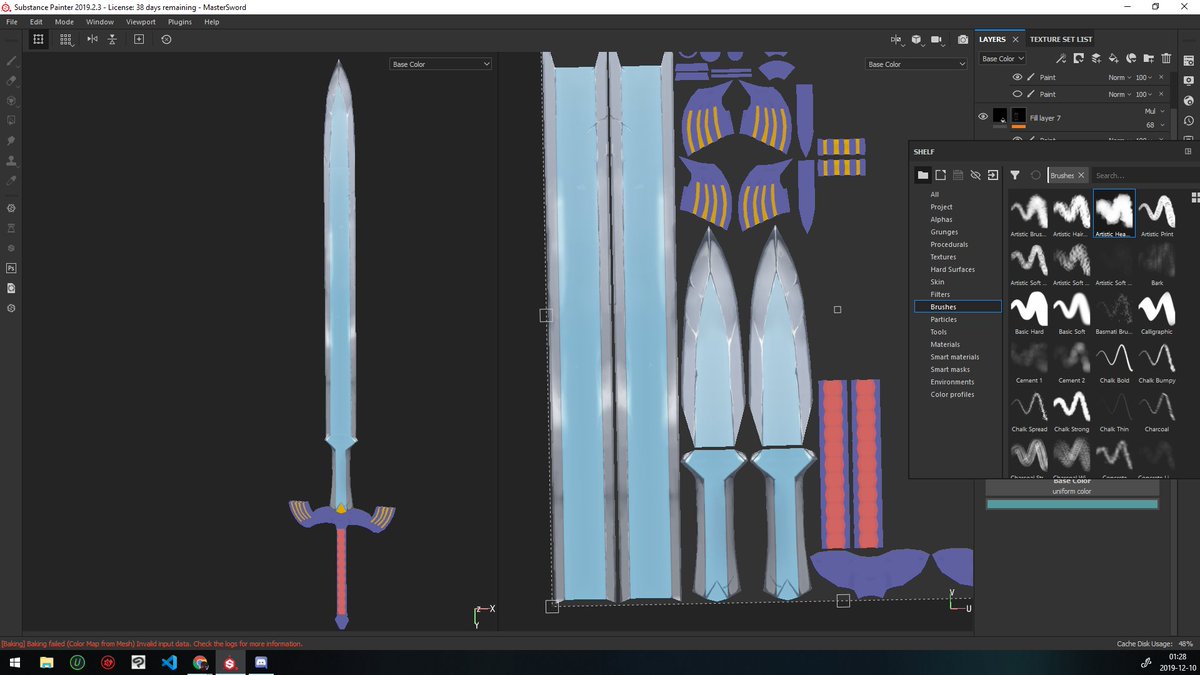The height and width of the screenshot is (675, 1200).
Task: Open the 3D viewport Base Color dropdown
Action: (440, 64)
